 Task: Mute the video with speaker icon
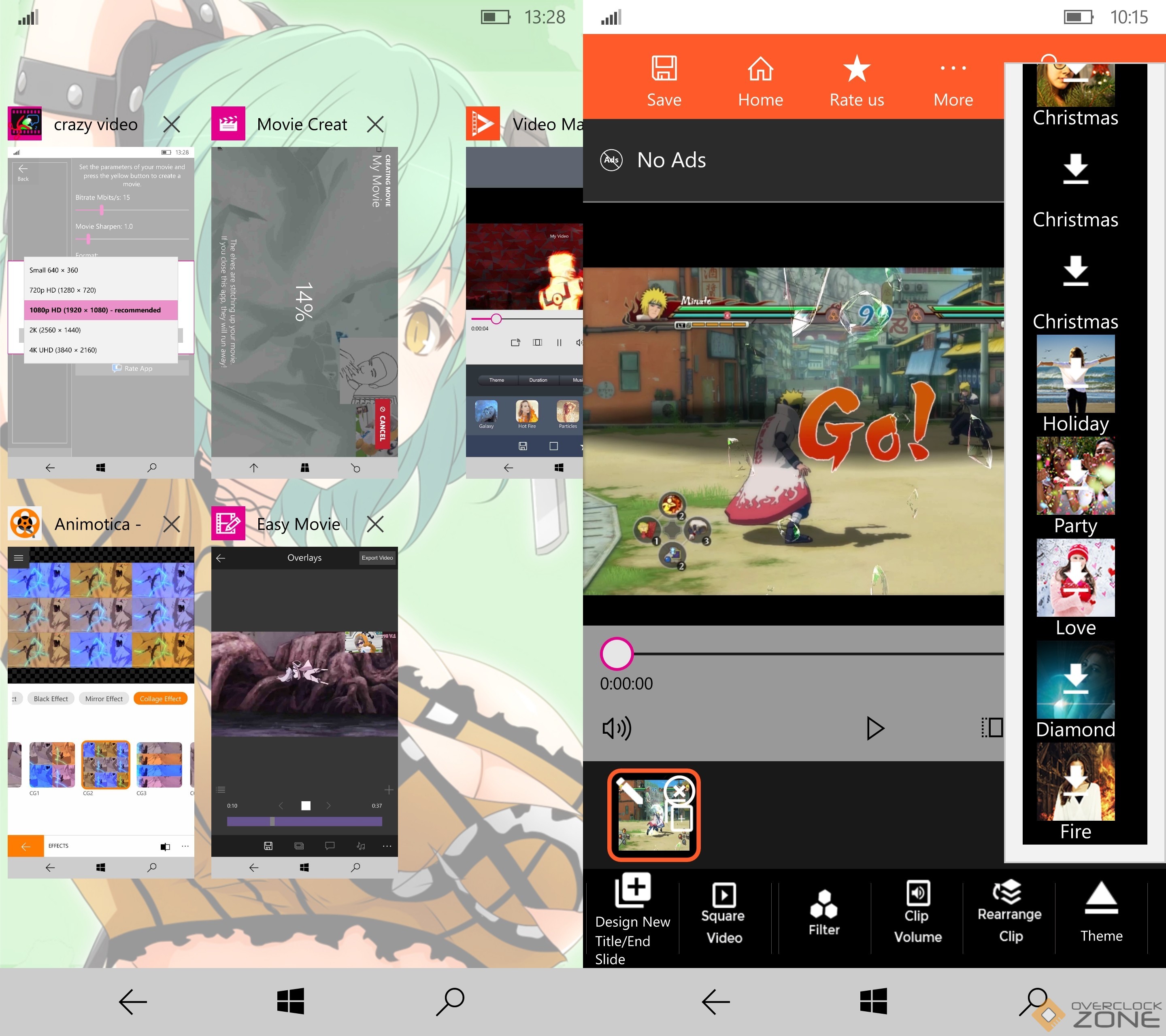click(x=616, y=728)
